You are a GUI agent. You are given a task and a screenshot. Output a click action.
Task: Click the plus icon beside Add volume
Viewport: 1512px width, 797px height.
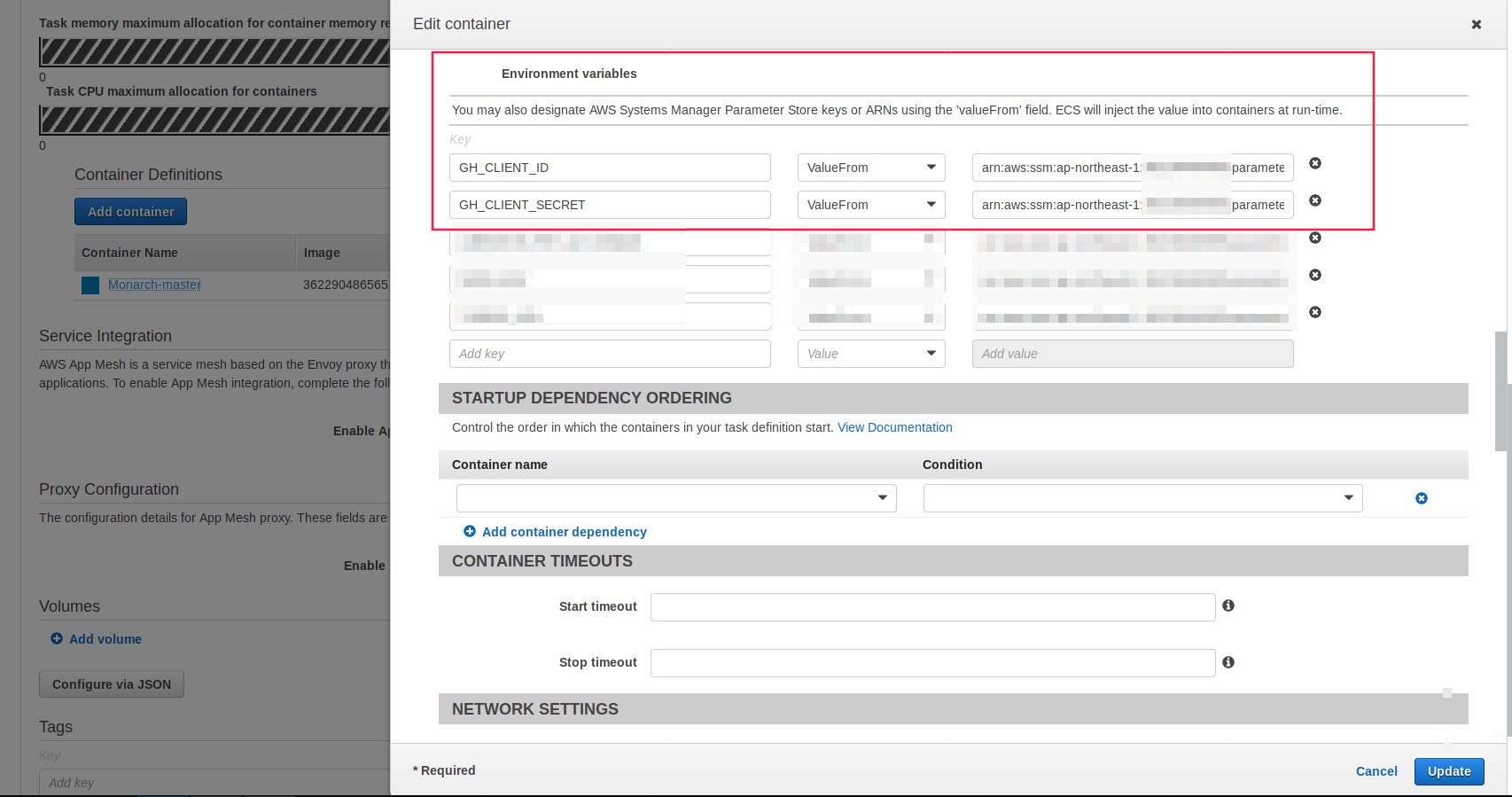point(57,638)
